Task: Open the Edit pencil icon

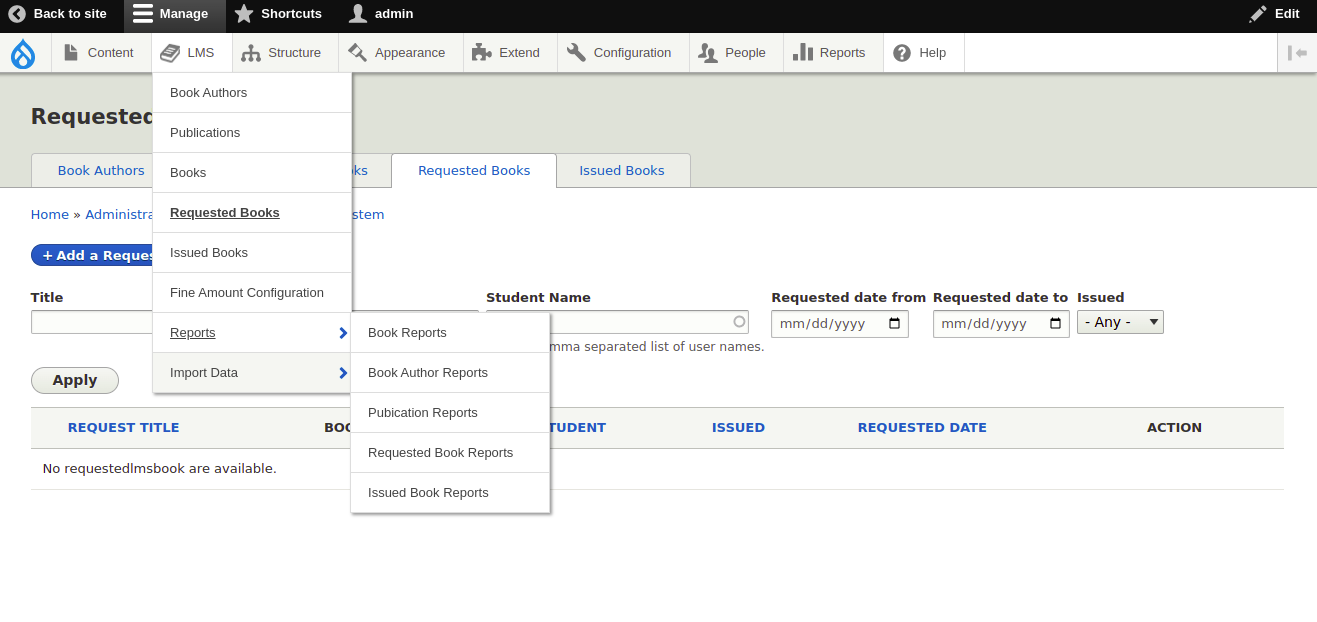Action: 1258,14
